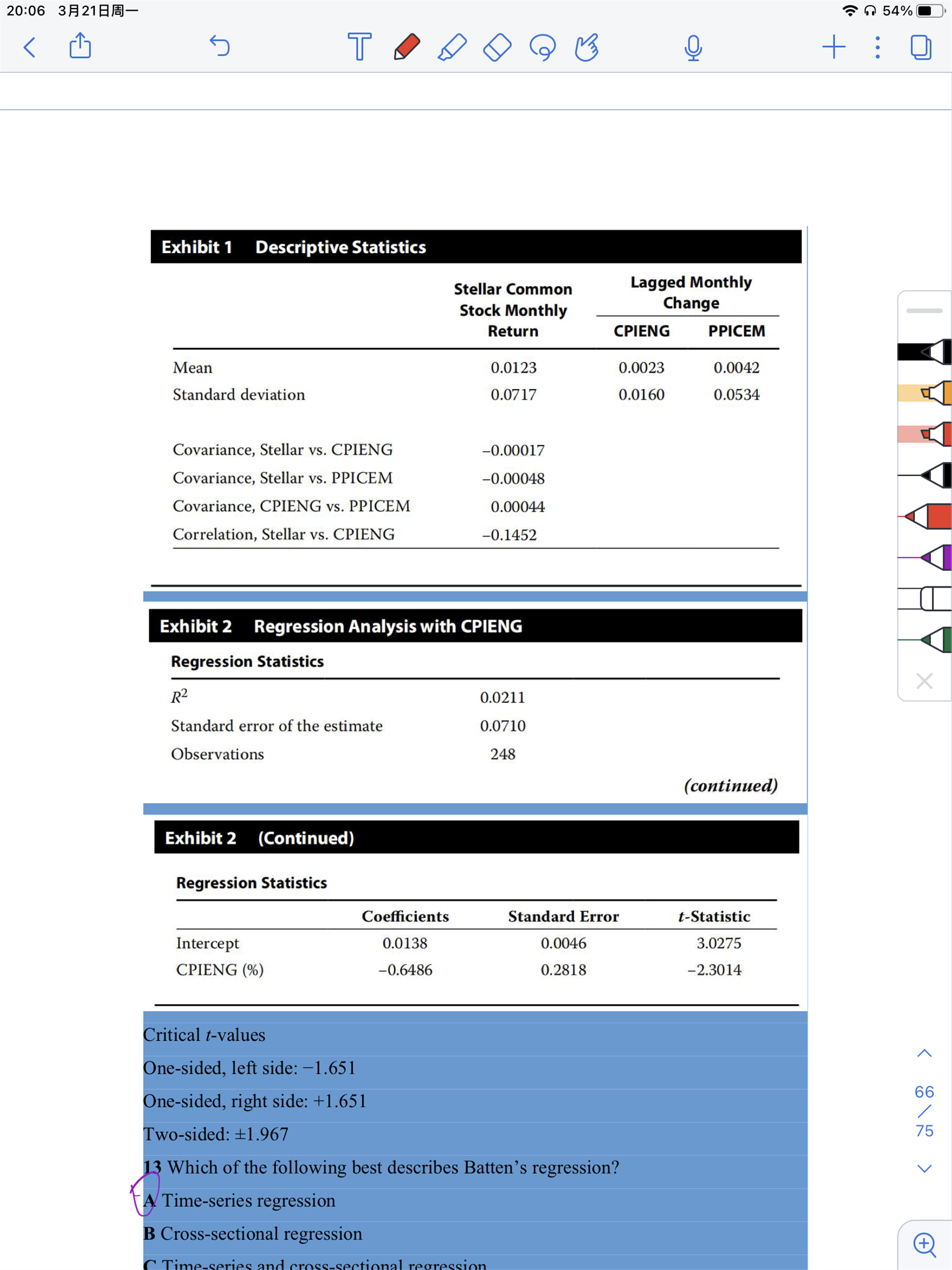Select the red Pen tool
952x1270 pixels.
click(406, 46)
